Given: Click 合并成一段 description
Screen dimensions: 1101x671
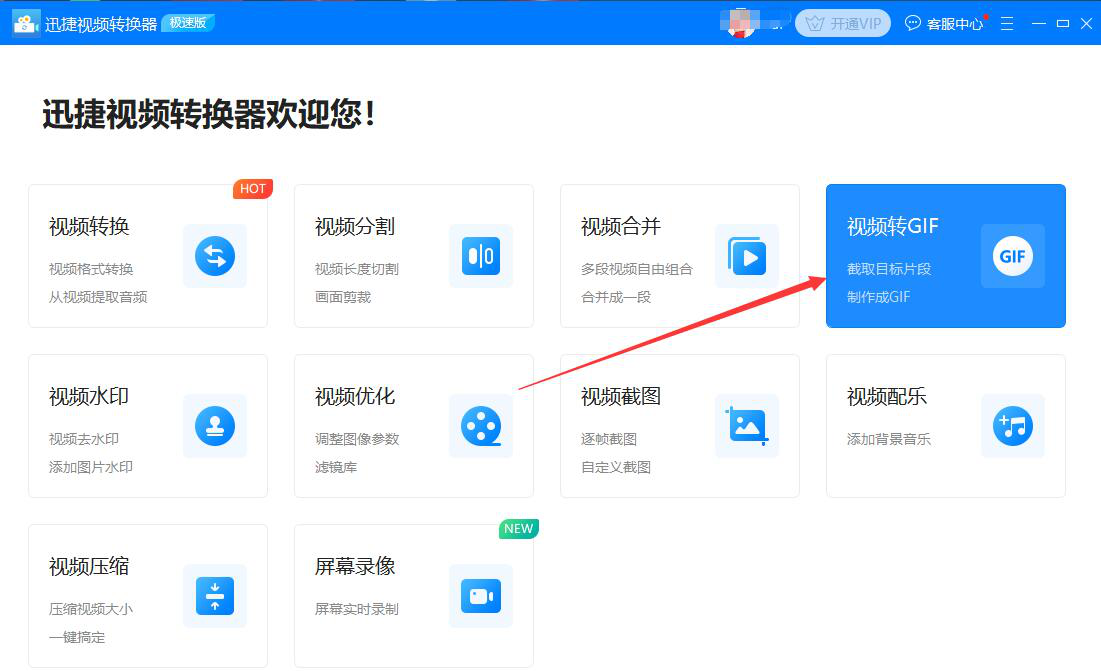Looking at the screenshot, I should pyautogui.click(x=616, y=297).
